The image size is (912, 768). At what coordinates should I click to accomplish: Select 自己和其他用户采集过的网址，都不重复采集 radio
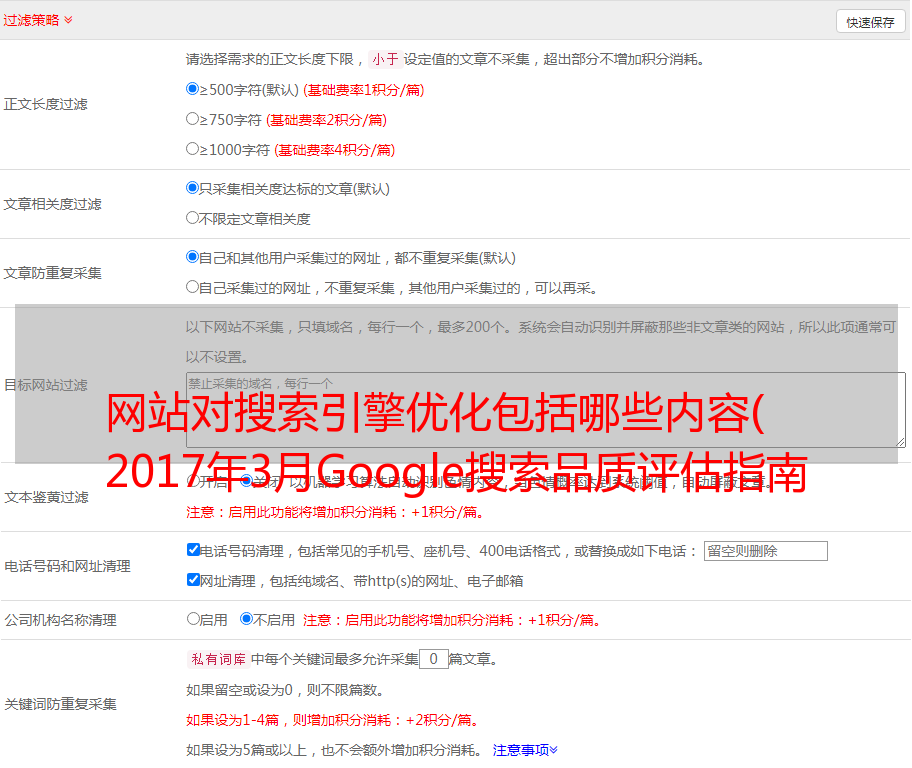tap(193, 257)
